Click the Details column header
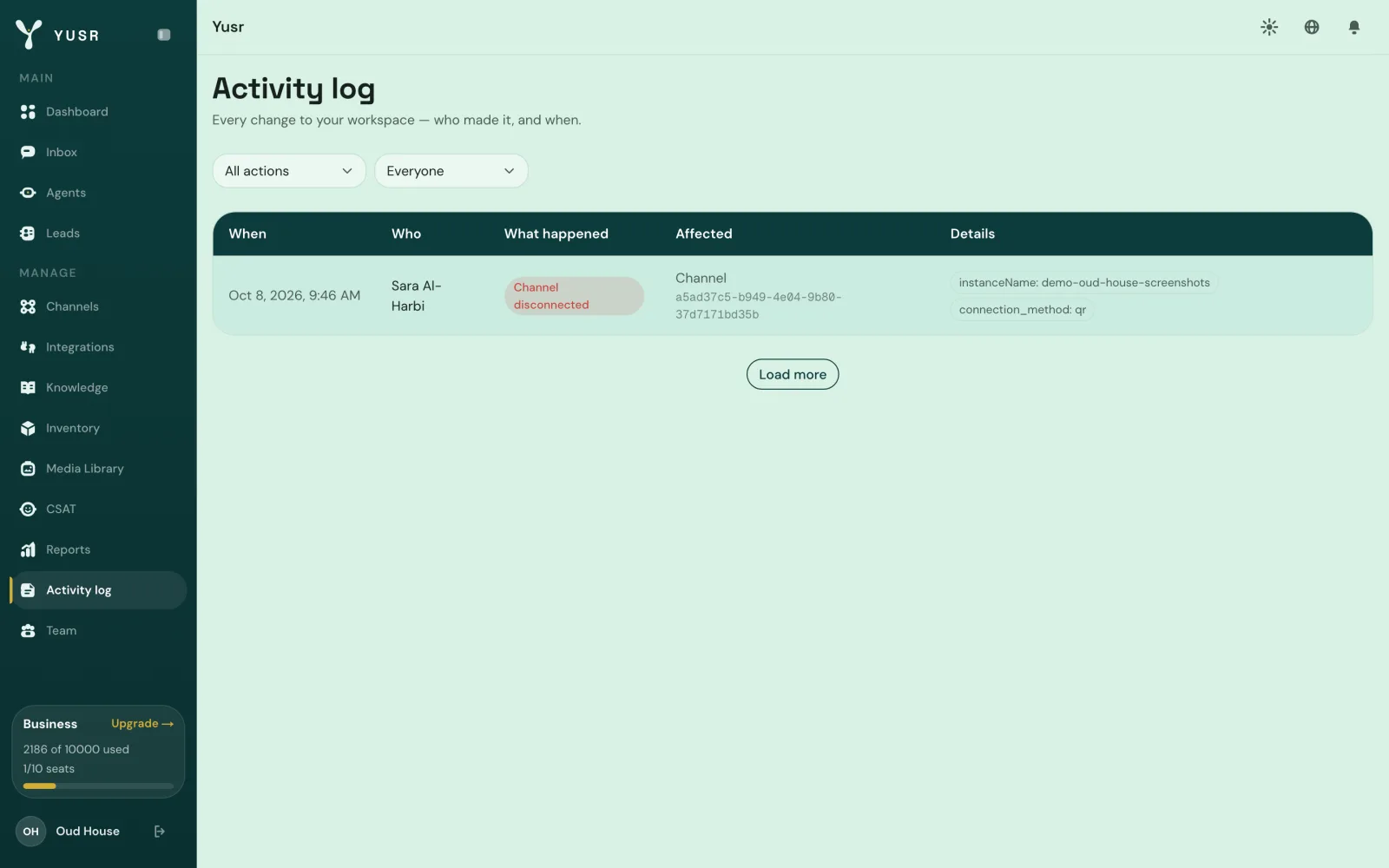Screen dimensions: 1389x868 click(x=972, y=233)
